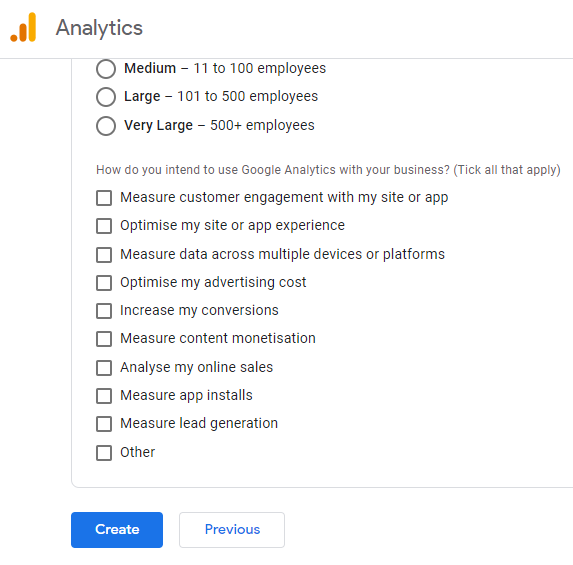Select Large 101 to 500 employees option
Image resolution: width=573 pixels, height=565 pixels.
pyautogui.click(x=106, y=97)
